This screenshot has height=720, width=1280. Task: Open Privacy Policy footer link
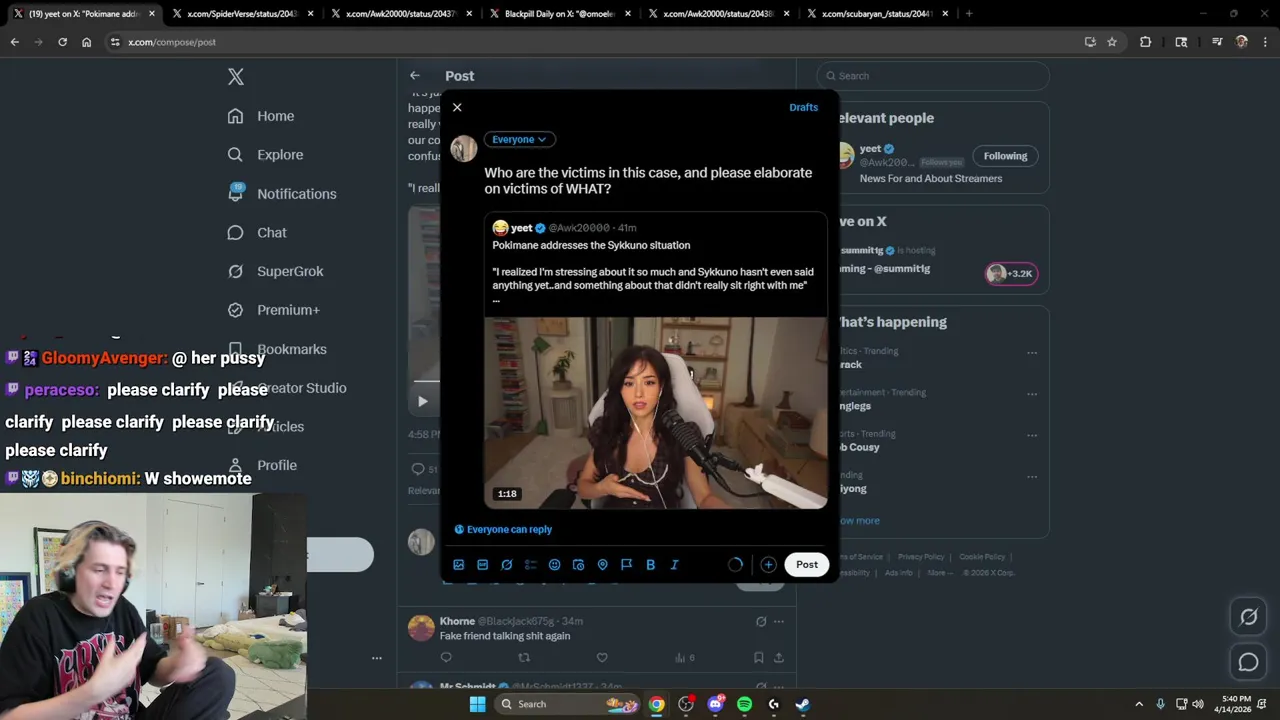click(x=921, y=557)
